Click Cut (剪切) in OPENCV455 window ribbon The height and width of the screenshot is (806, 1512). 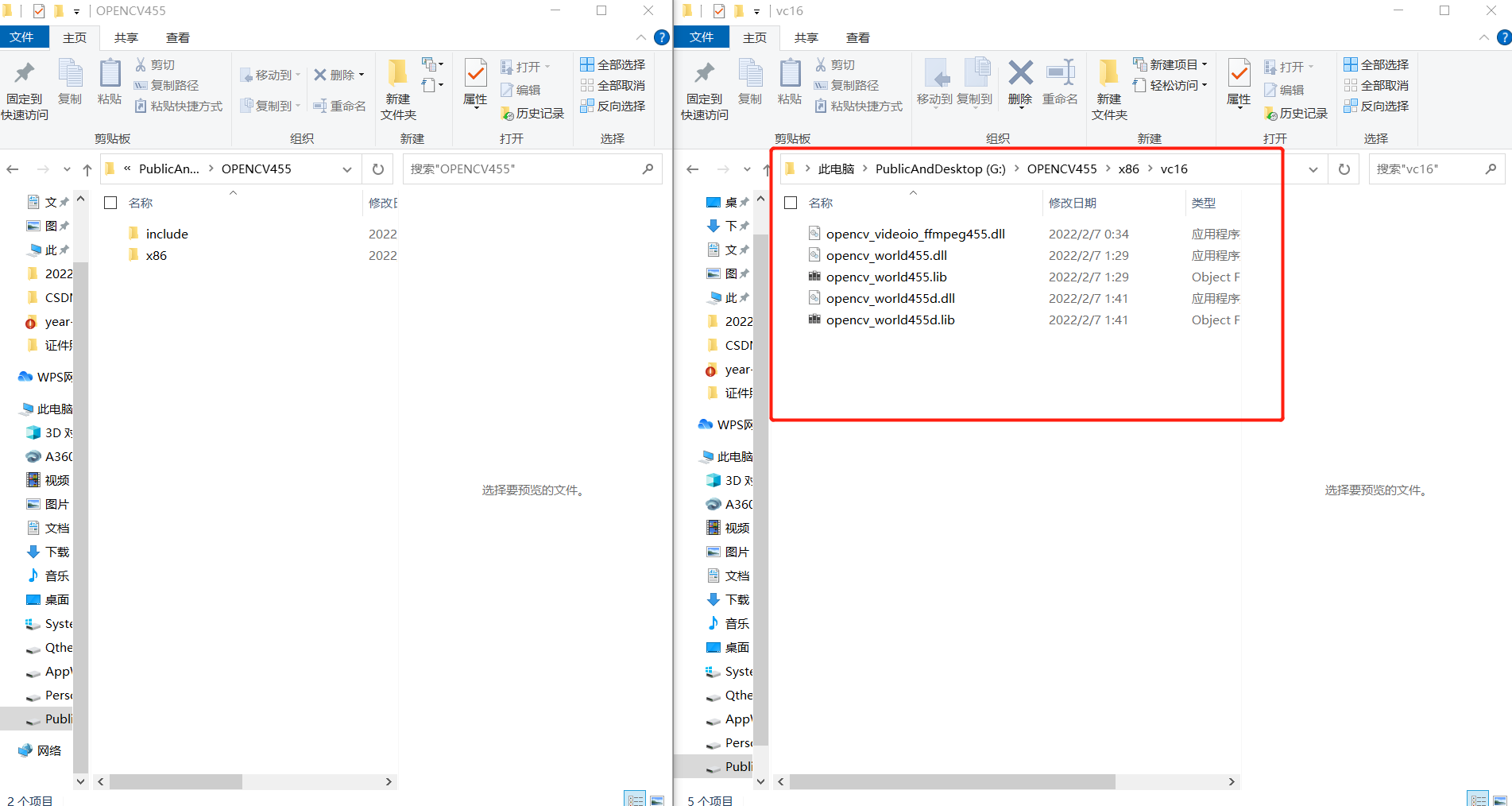[x=155, y=64]
